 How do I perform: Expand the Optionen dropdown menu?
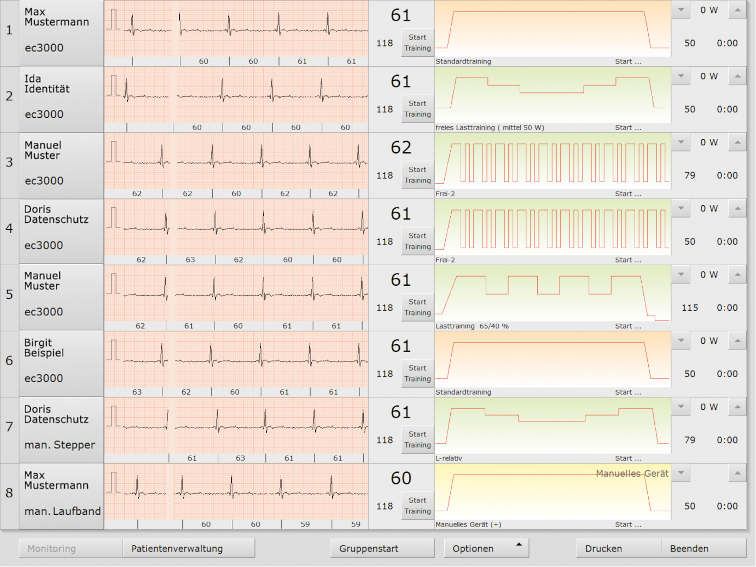pyautogui.click(x=485, y=548)
